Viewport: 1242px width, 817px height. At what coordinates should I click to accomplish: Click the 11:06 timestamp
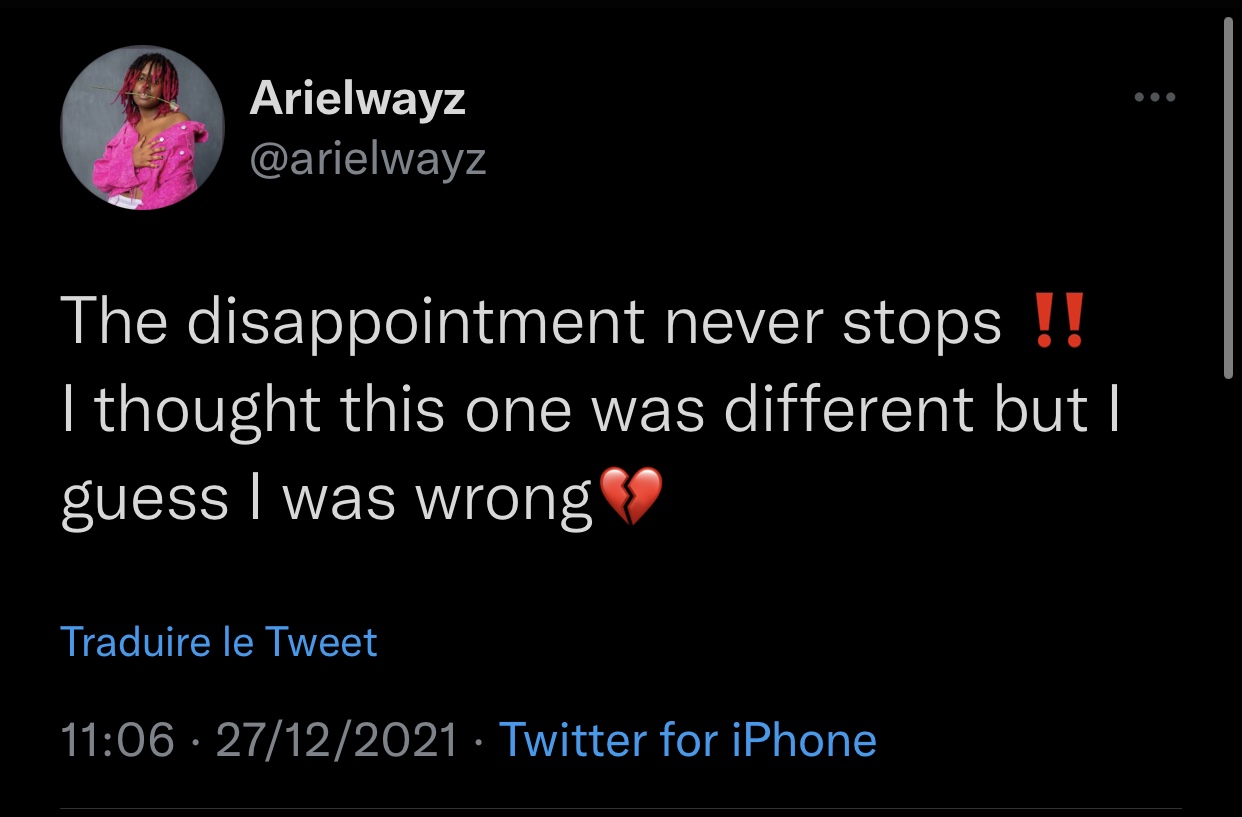click(117, 740)
